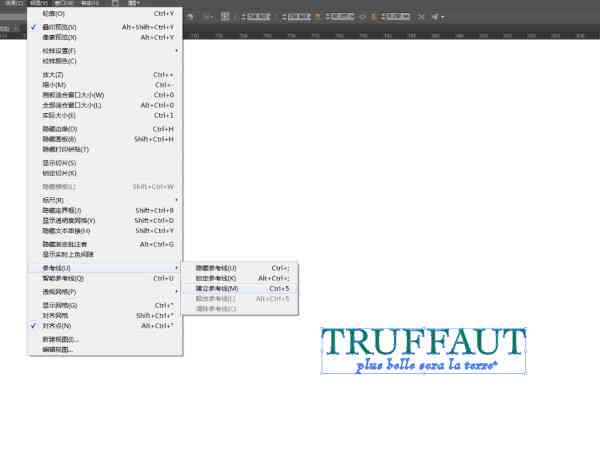This screenshot has width=600, height=462.
Task: Toggle checked 叠印预览(V) overprint preview
Action: click(x=105, y=27)
